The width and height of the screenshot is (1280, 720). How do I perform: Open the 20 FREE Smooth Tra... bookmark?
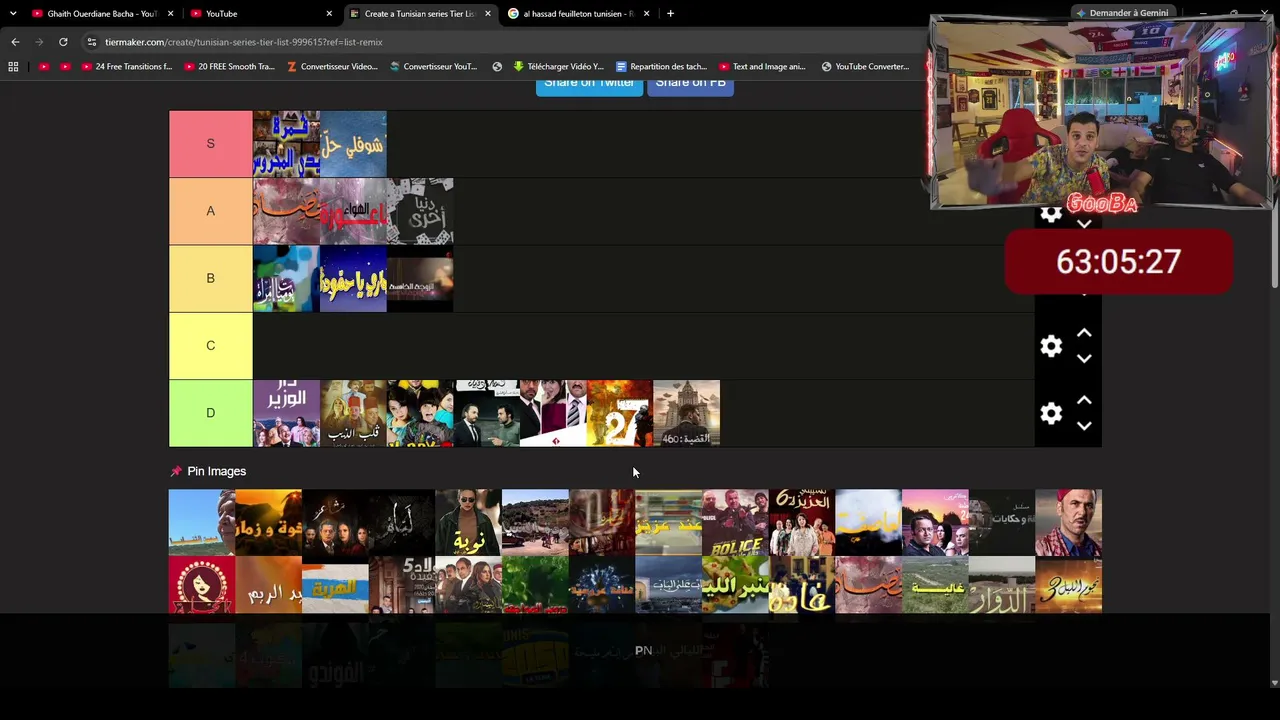tap(228, 67)
